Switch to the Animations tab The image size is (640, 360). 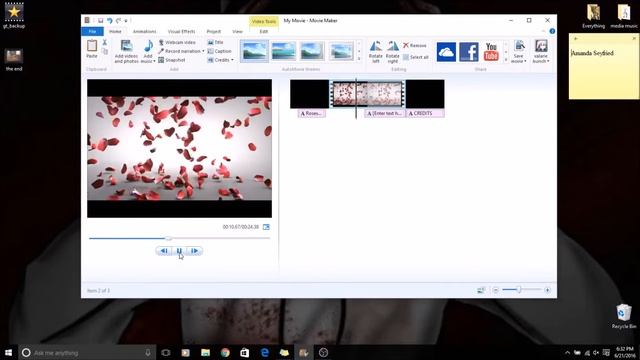pos(144,31)
